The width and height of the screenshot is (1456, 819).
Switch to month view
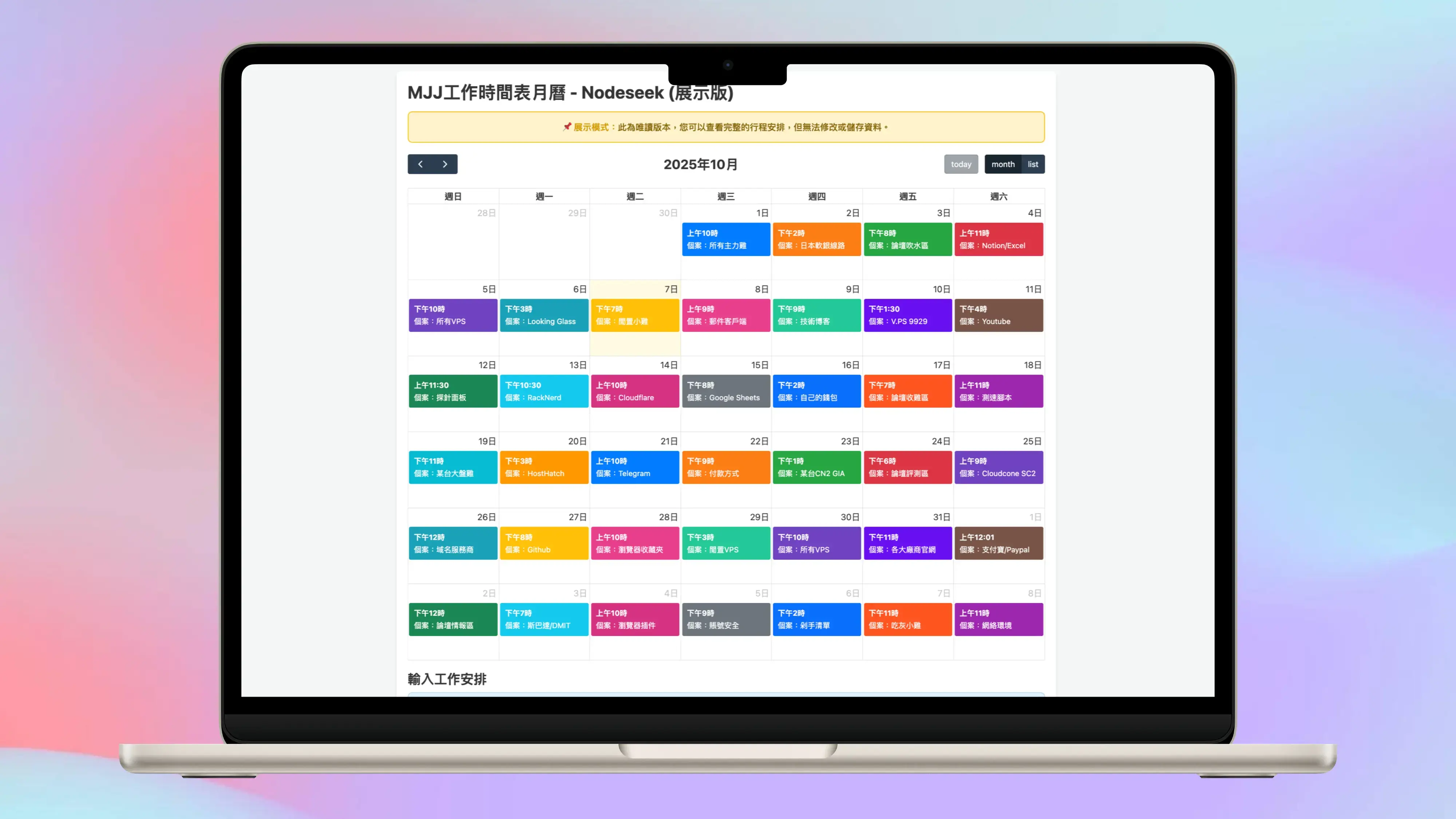(1003, 164)
